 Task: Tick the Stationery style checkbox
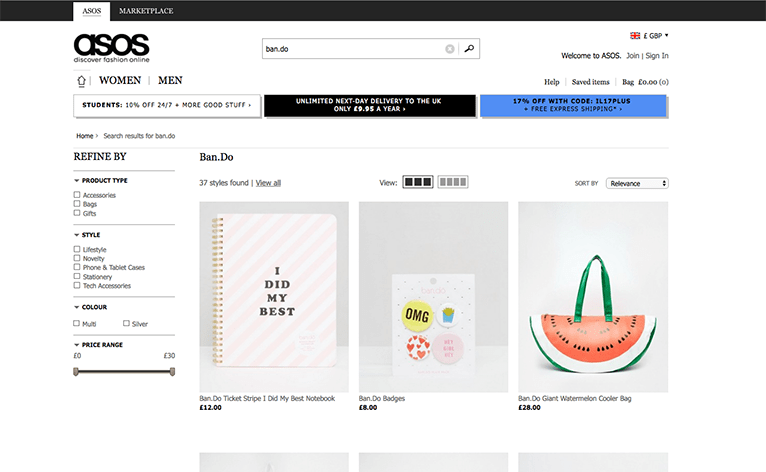[x=78, y=277]
